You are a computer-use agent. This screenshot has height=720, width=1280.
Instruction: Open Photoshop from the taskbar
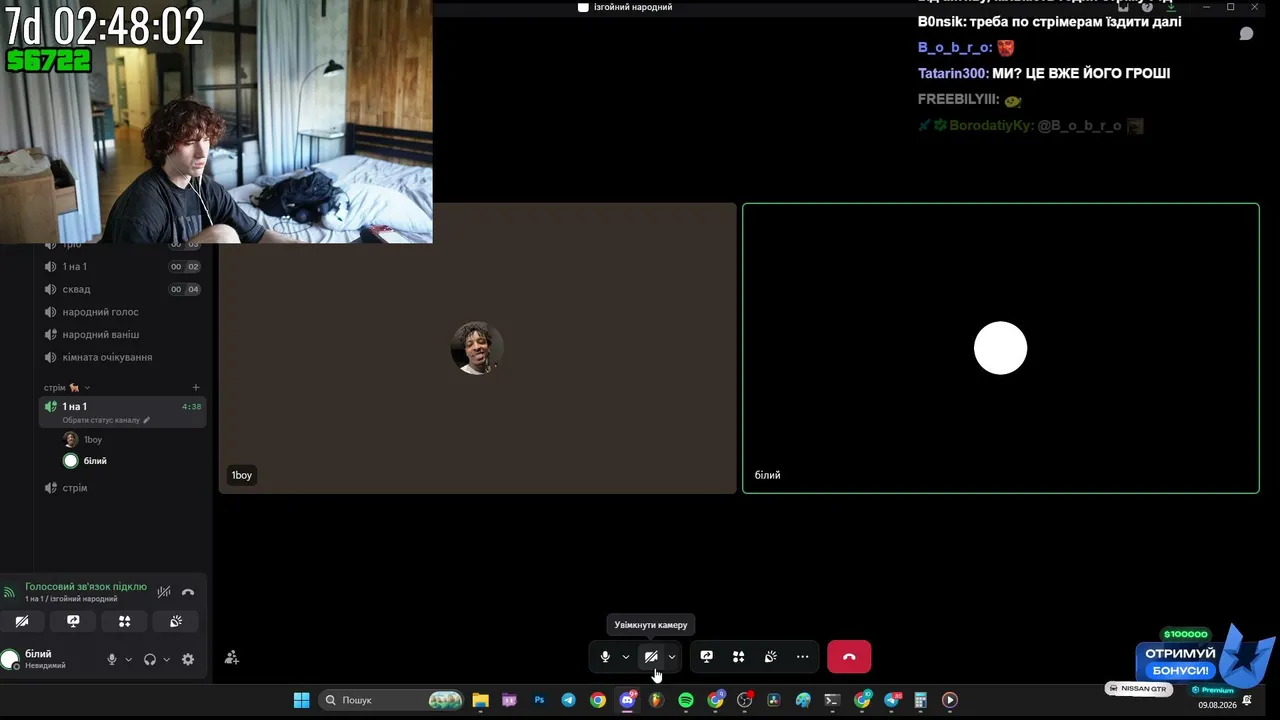539,700
